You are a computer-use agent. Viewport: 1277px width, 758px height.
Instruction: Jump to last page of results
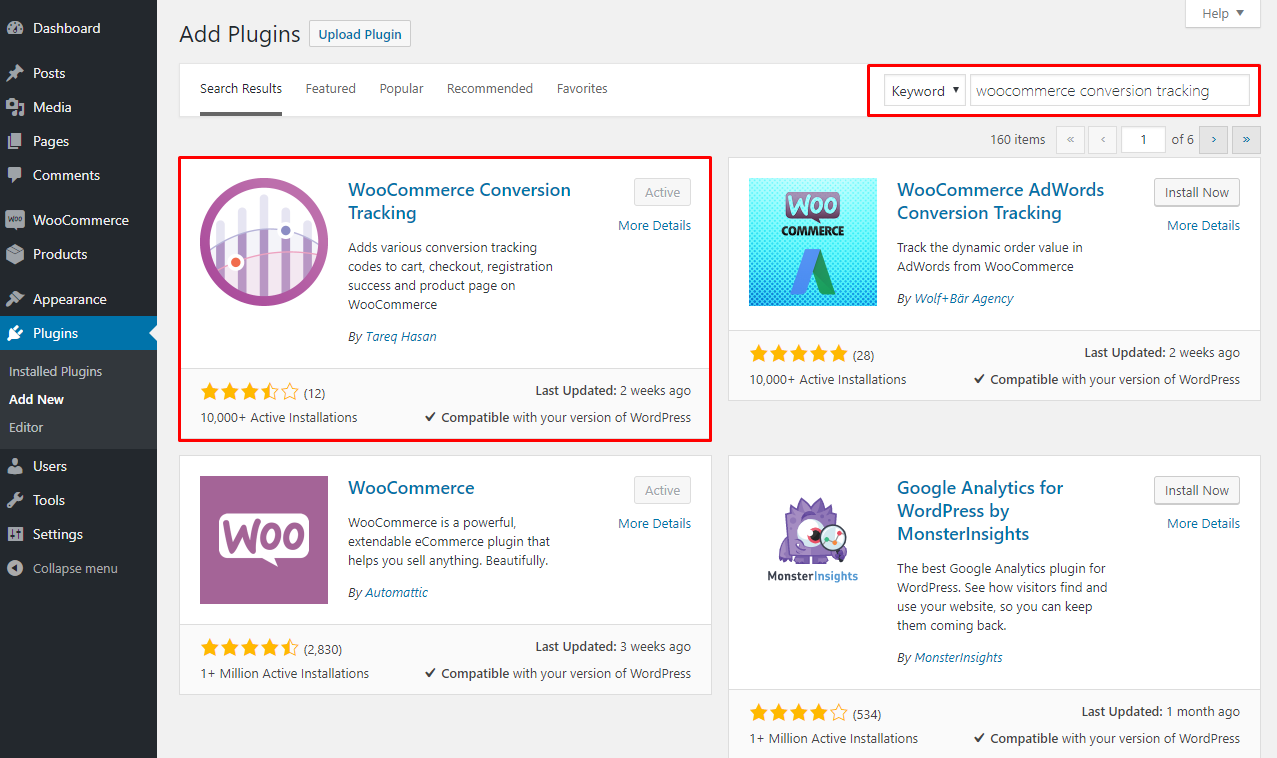point(1246,139)
